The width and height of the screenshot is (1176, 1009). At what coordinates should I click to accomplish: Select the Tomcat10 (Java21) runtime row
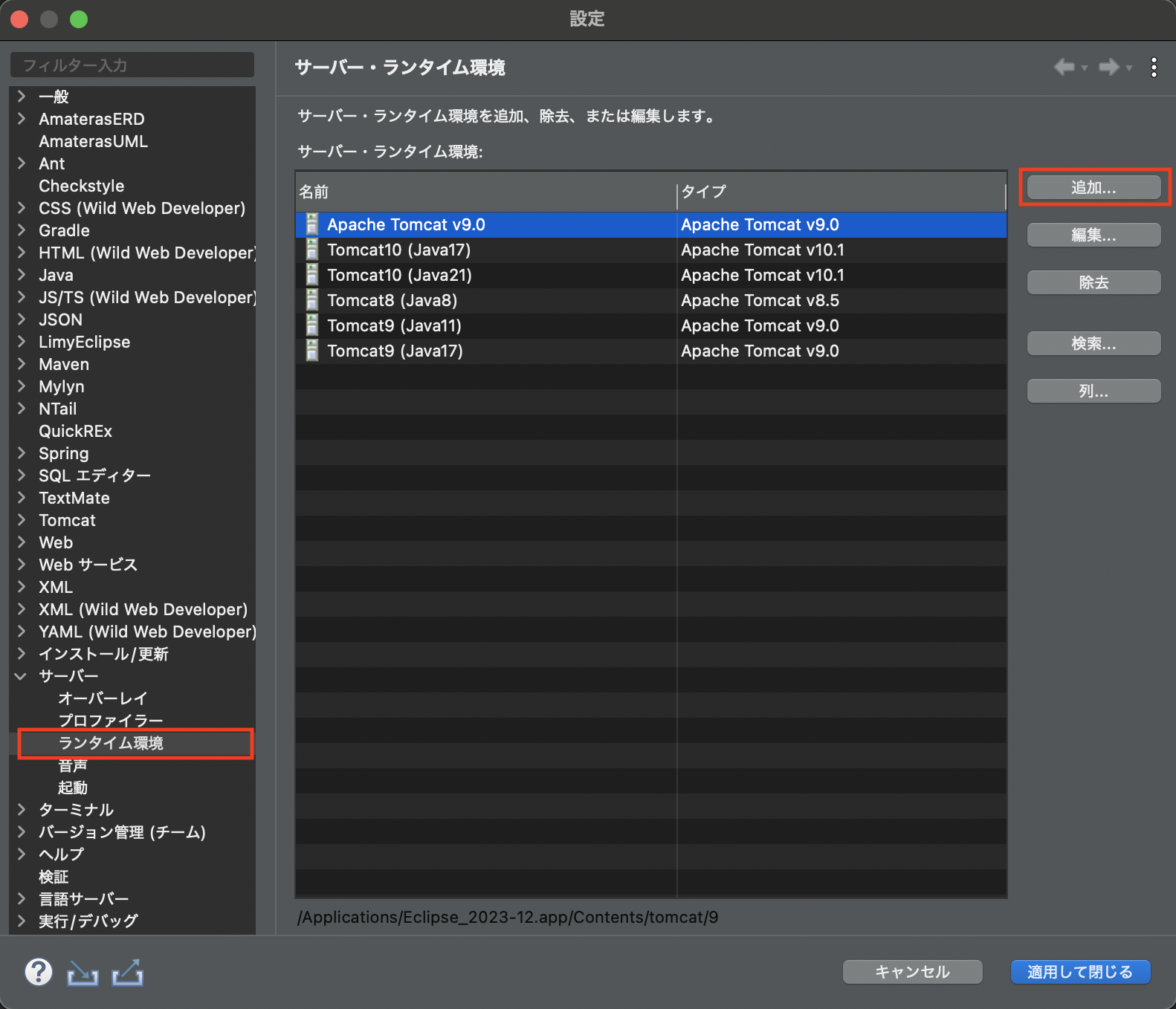pyautogui.click(x=651, y=275)
